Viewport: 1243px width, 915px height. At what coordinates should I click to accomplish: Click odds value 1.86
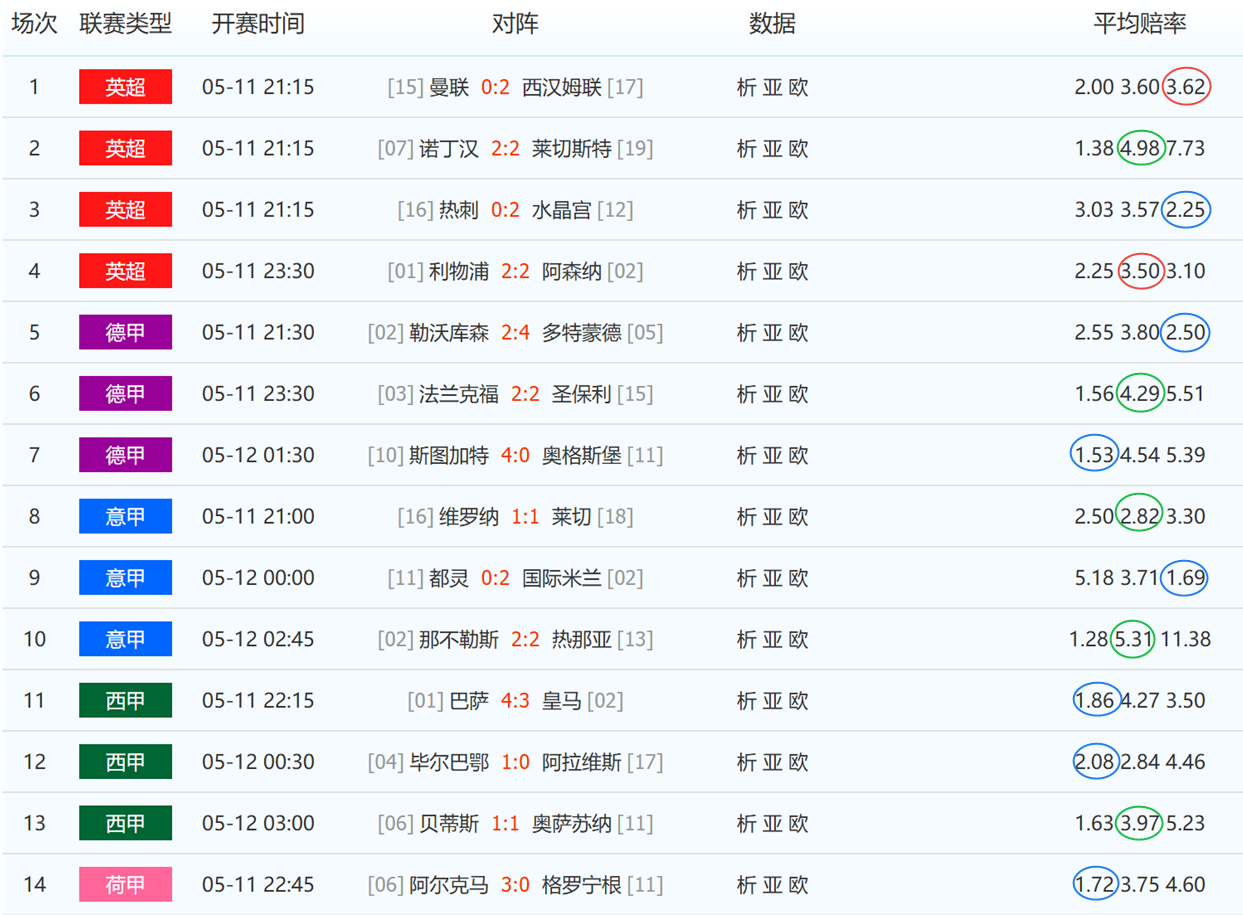pyautogui.click(x=1095, y=701)
